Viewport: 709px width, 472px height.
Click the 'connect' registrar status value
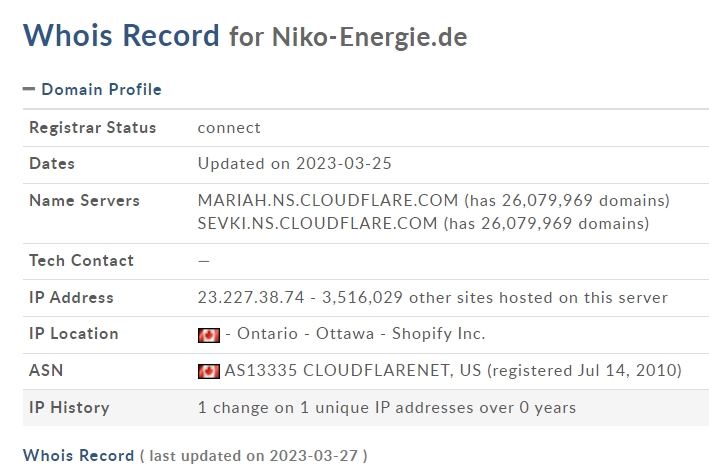(x=229, y=127)
